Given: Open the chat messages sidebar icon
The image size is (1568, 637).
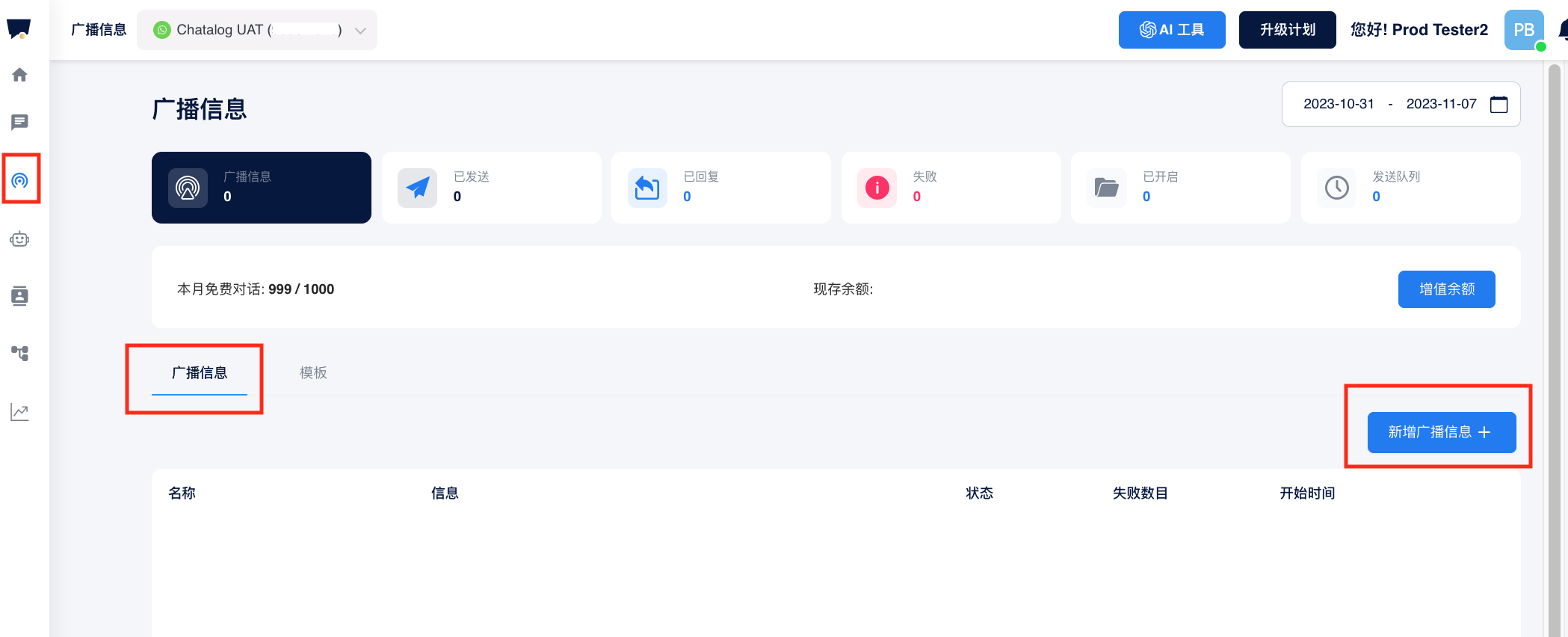Looking at the screenshot, I should point(20,122).
